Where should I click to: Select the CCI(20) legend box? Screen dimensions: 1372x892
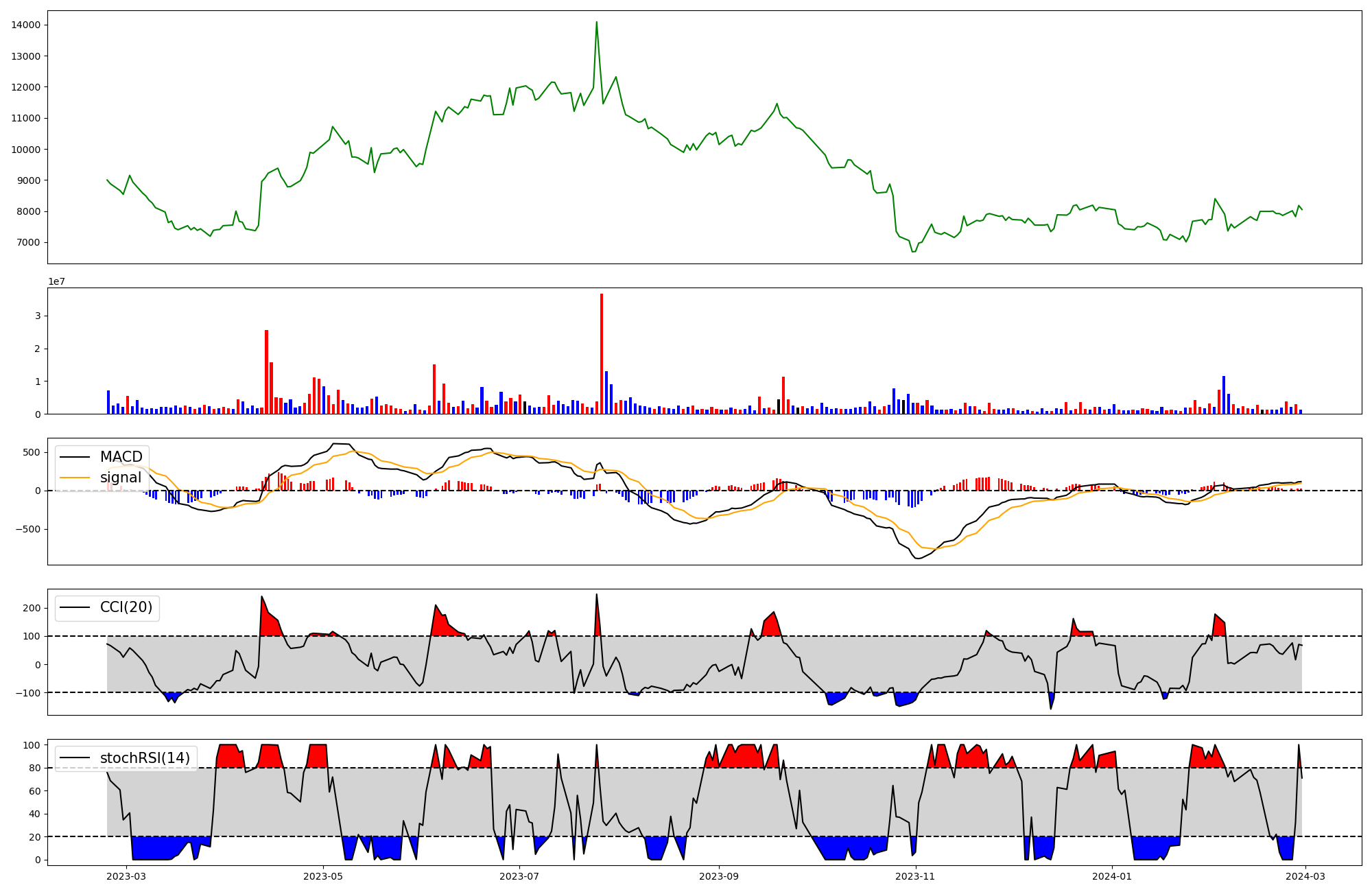(107, 608)
